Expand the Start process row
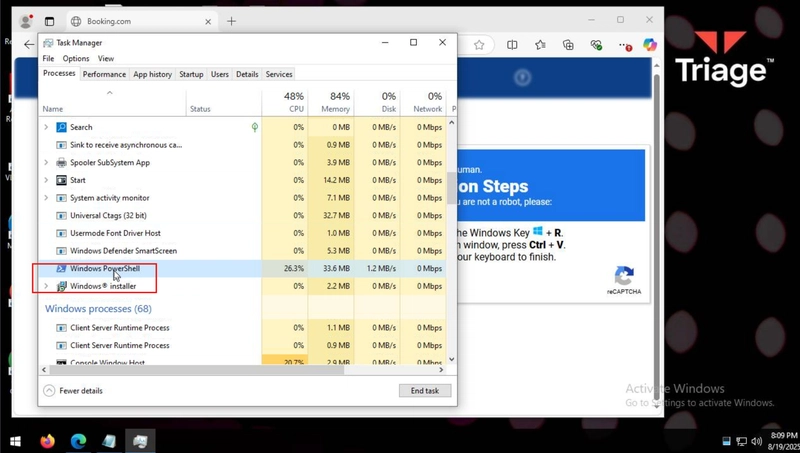This screenshot has height=453, width=800. [46, 180]
